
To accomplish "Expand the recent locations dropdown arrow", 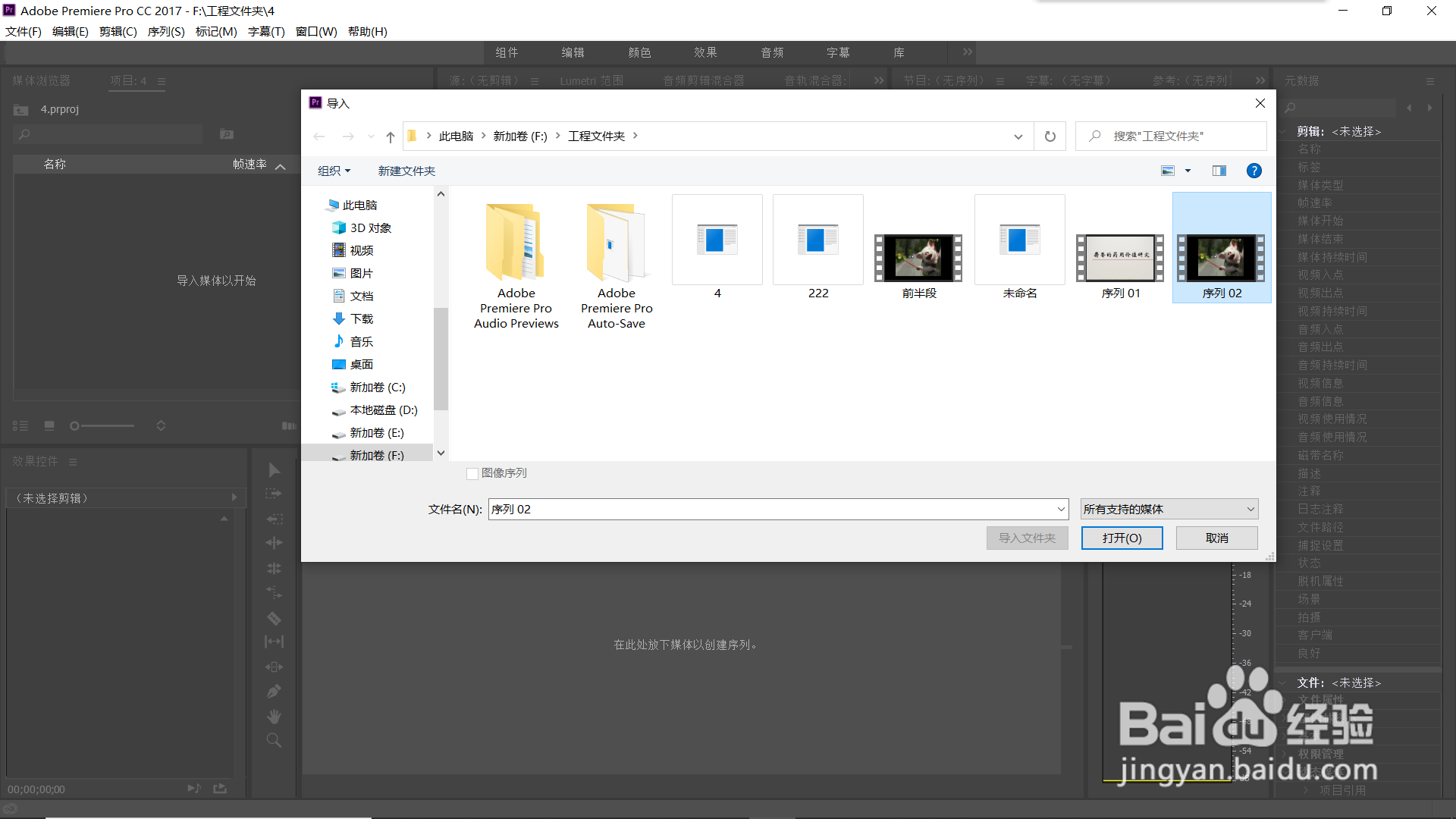I will (x=371, y=136).
